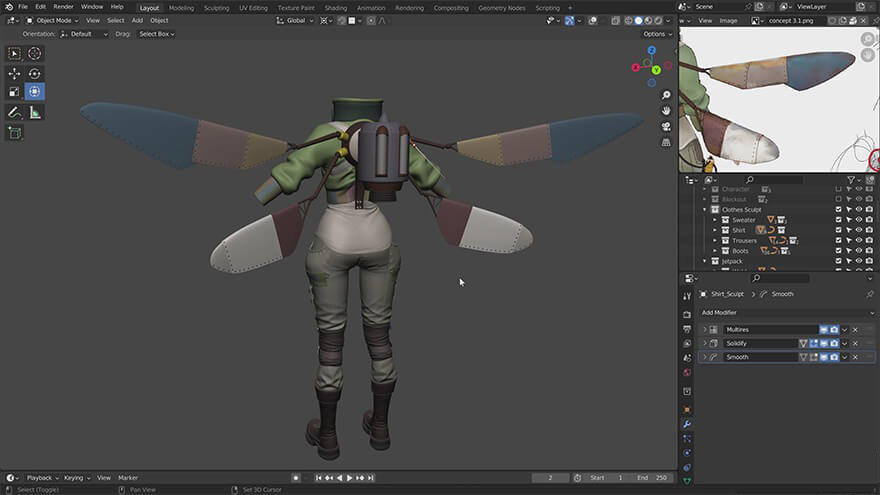Select the Measure tool

coord(34,112)
